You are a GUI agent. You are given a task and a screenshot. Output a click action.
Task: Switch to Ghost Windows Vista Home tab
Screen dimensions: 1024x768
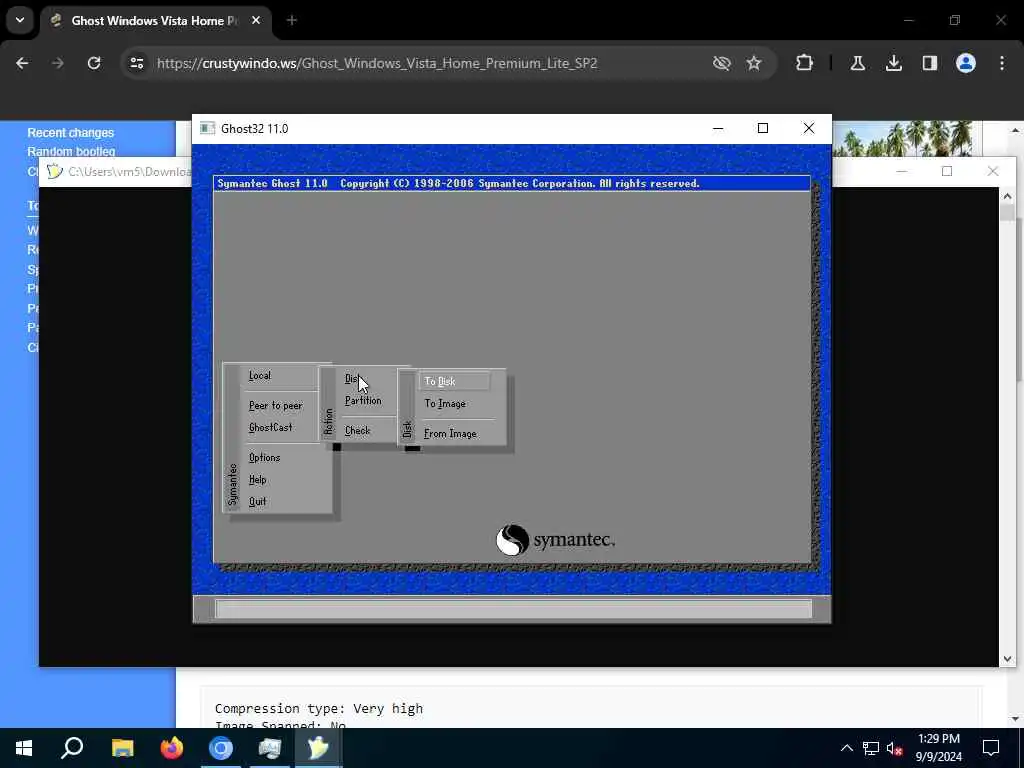(x=157, y=21)
